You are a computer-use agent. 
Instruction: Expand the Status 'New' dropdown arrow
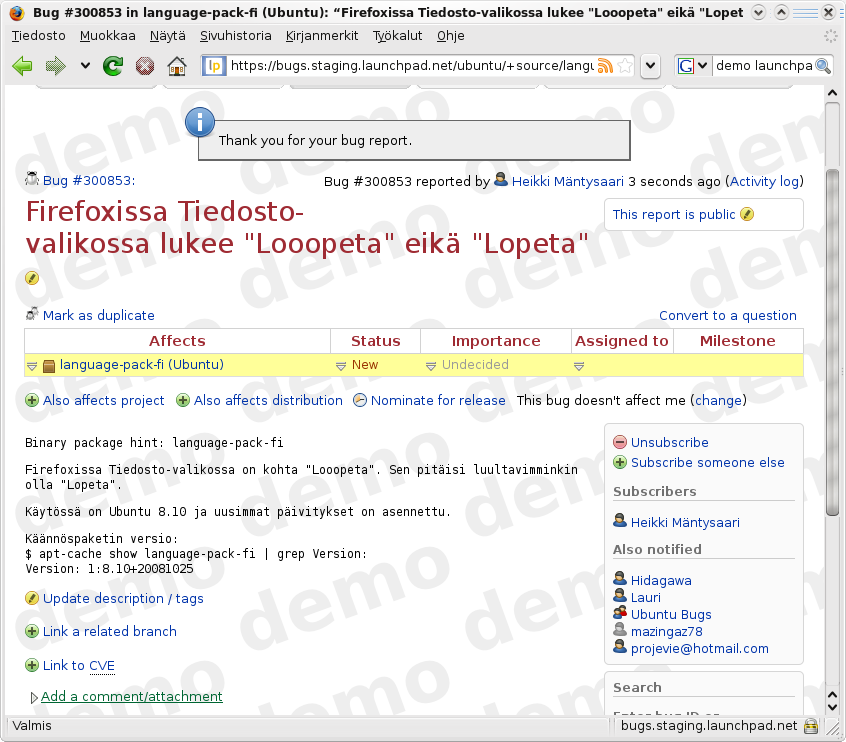click(x=341, y=366)
